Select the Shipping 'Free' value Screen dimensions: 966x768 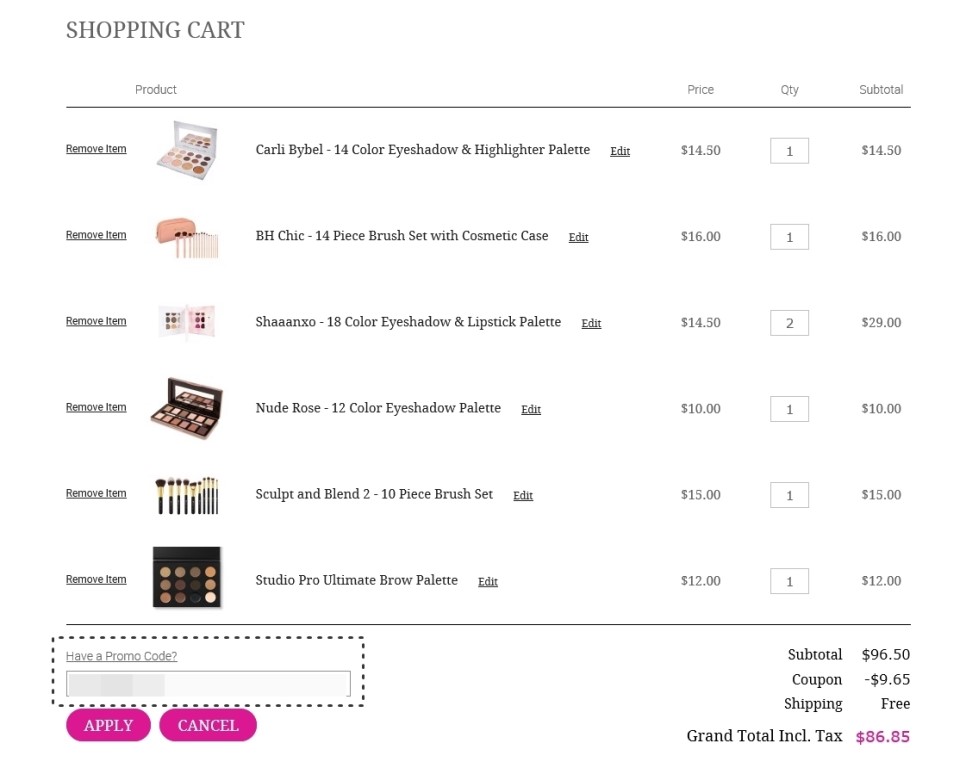coord(895,704)
